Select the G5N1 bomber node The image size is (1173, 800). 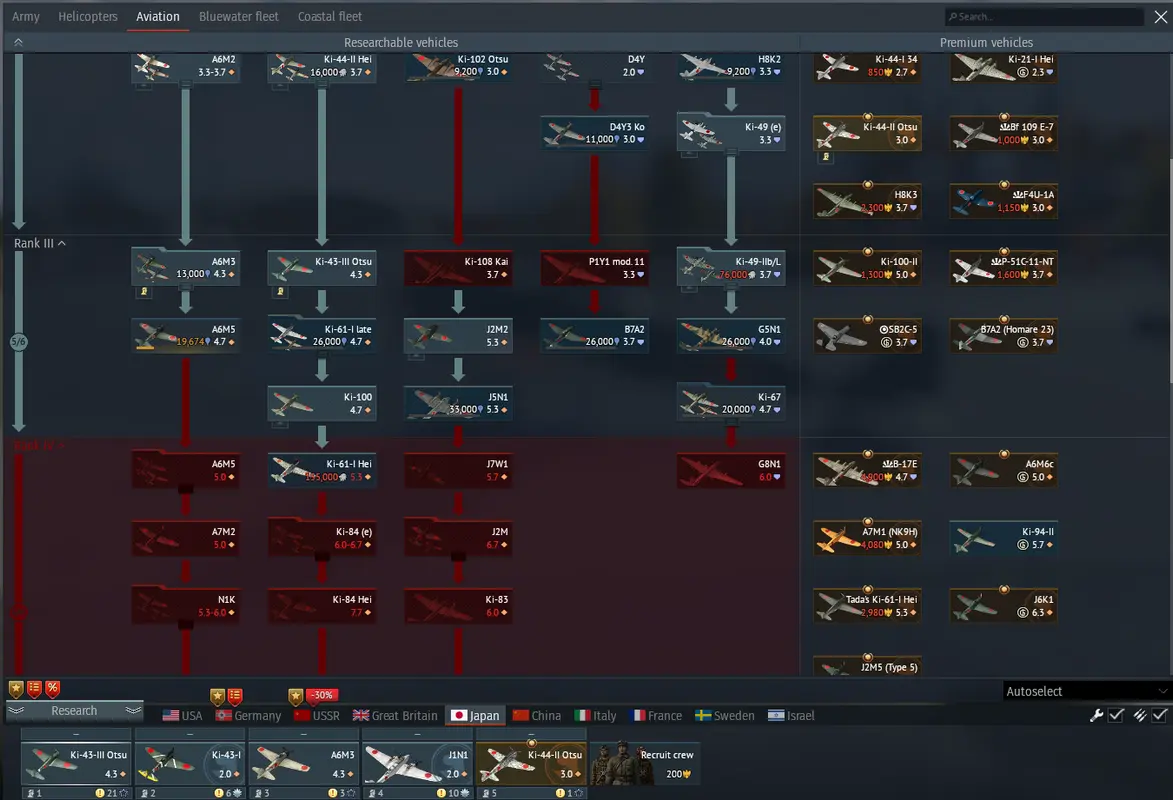click(730, 335)
